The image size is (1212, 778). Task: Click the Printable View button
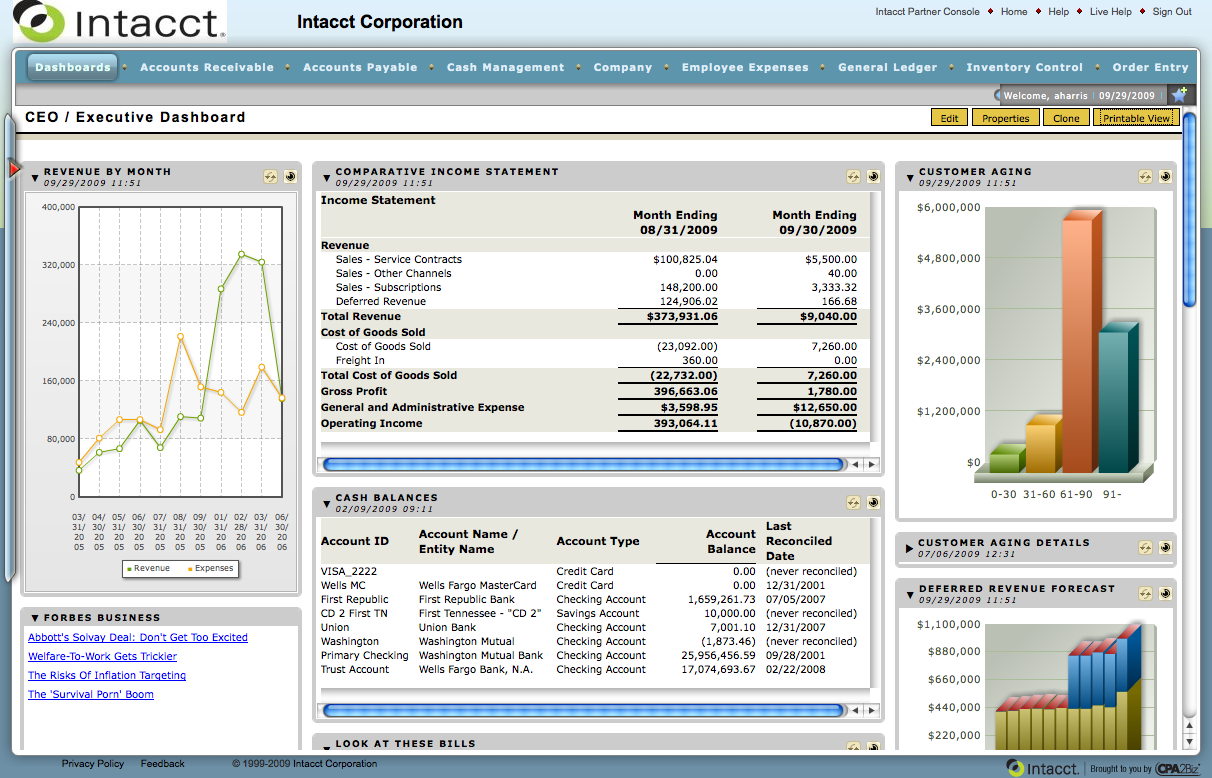coord(1136,118)
